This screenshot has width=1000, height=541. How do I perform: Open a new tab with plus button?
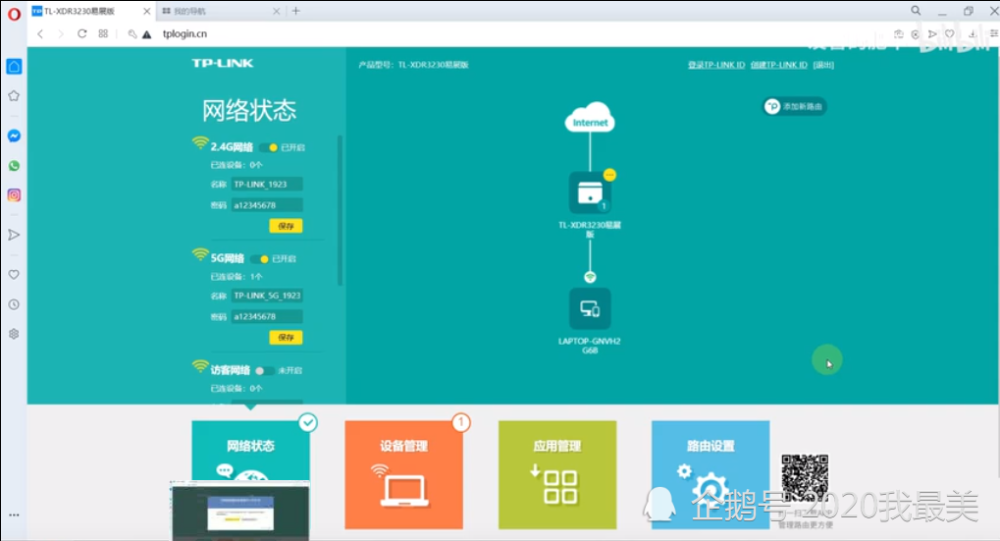[x=296, y=11]
